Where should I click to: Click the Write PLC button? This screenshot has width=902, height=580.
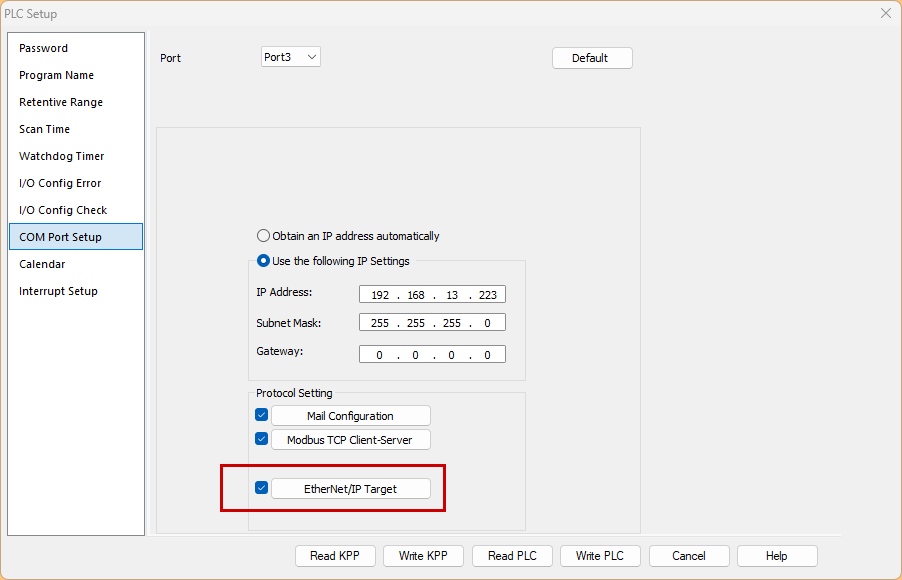[x=600, y=556]
